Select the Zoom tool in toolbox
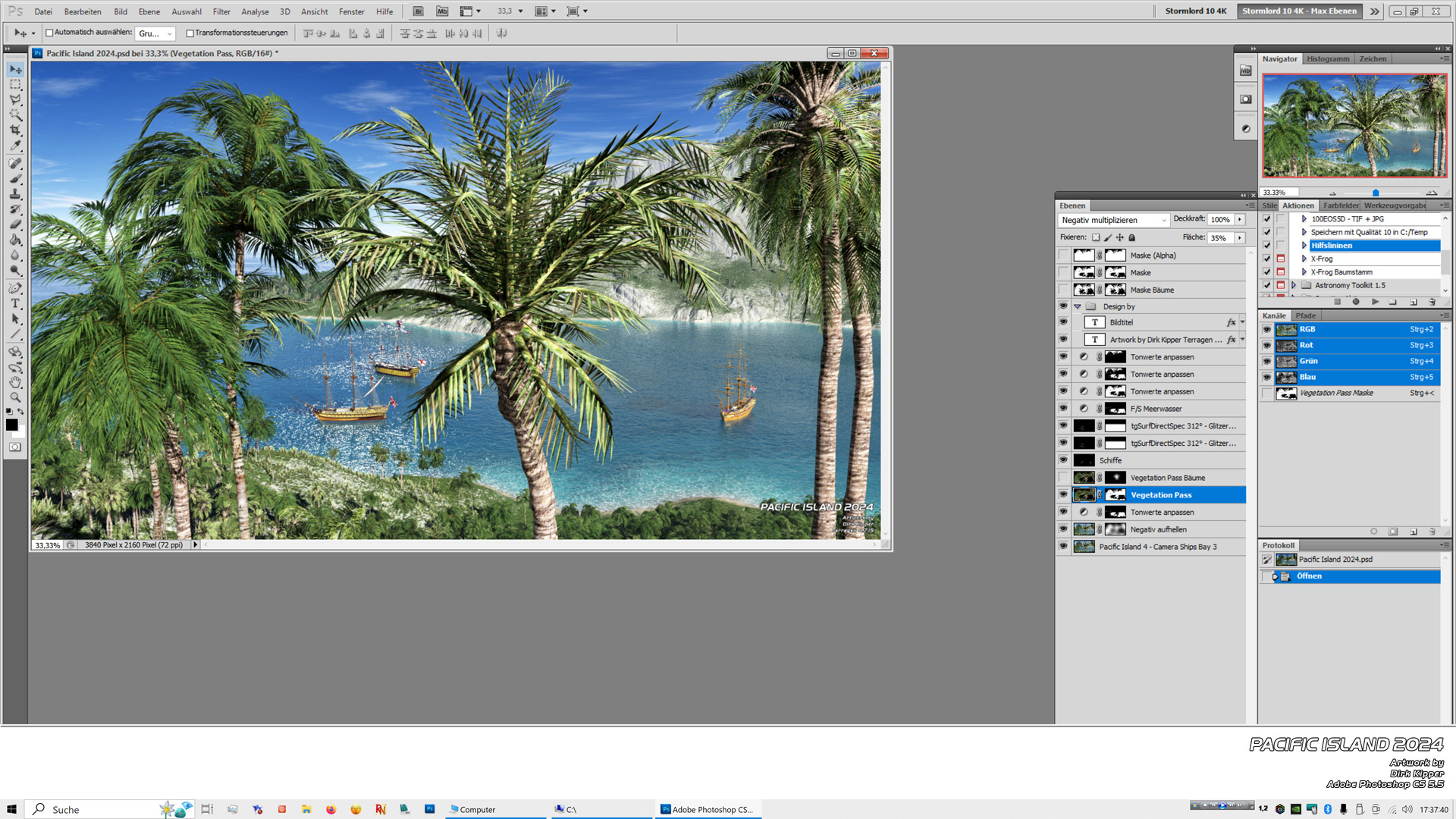The image size is (1456, 819). click(15, 397)
